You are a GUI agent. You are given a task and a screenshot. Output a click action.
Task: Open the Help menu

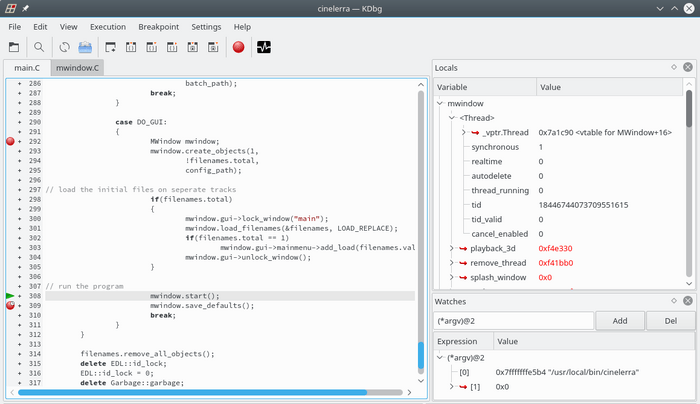tap(242, 27)
